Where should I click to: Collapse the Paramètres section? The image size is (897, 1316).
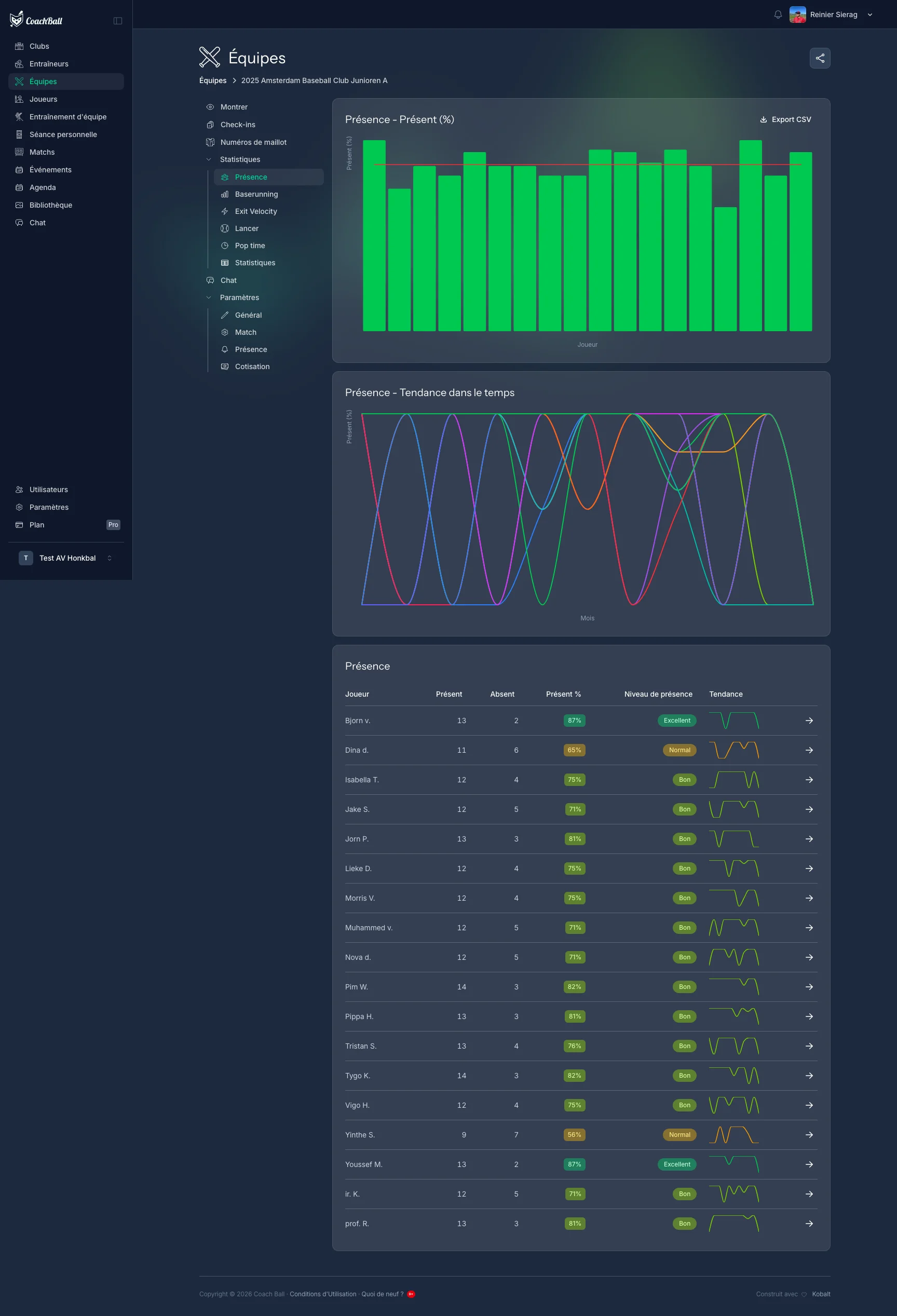209,297
